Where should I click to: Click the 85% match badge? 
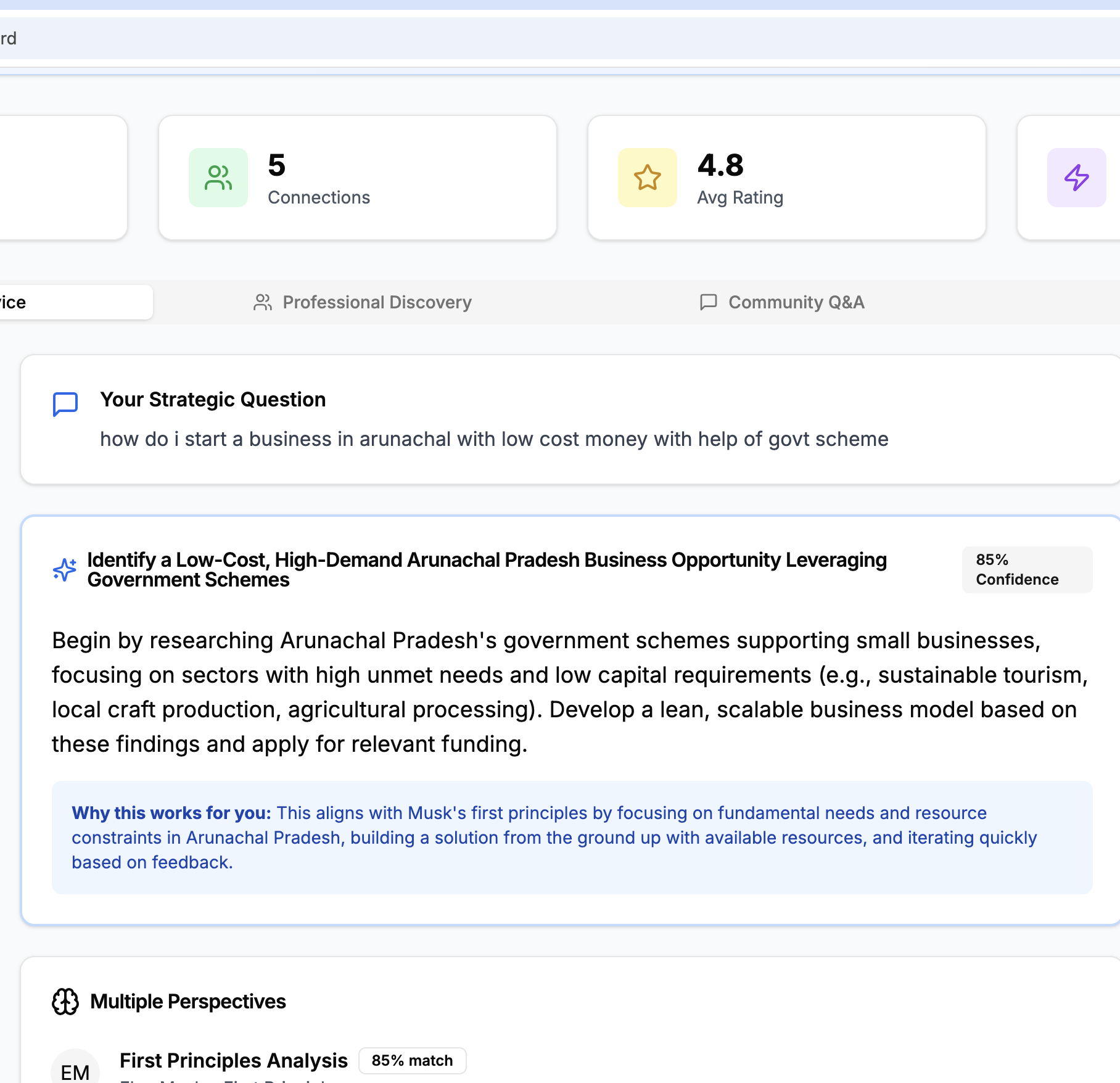(x=412, y=1061)
